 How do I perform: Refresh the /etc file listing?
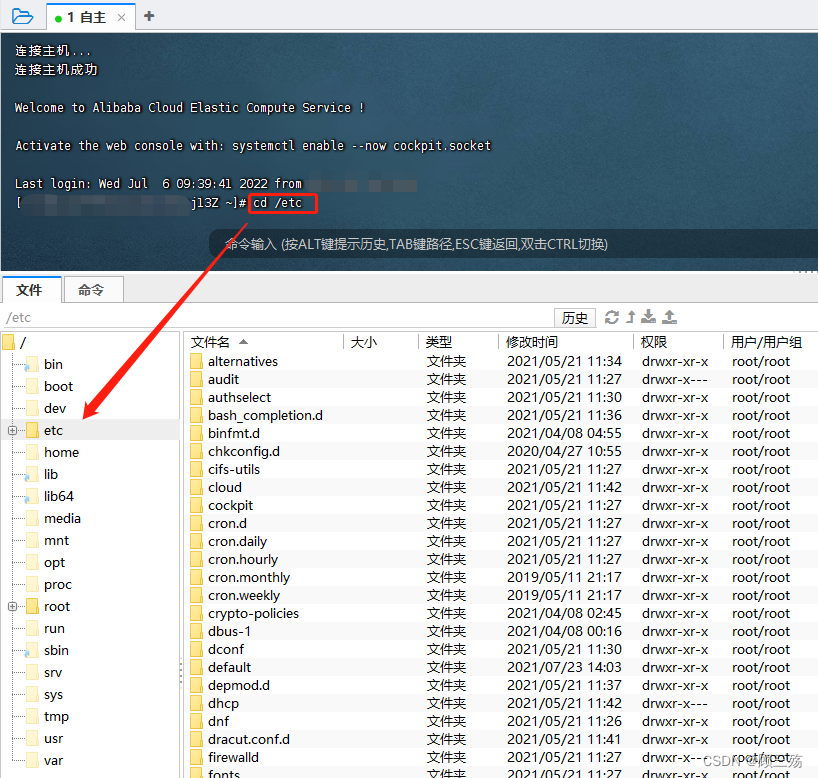(610, 316)
